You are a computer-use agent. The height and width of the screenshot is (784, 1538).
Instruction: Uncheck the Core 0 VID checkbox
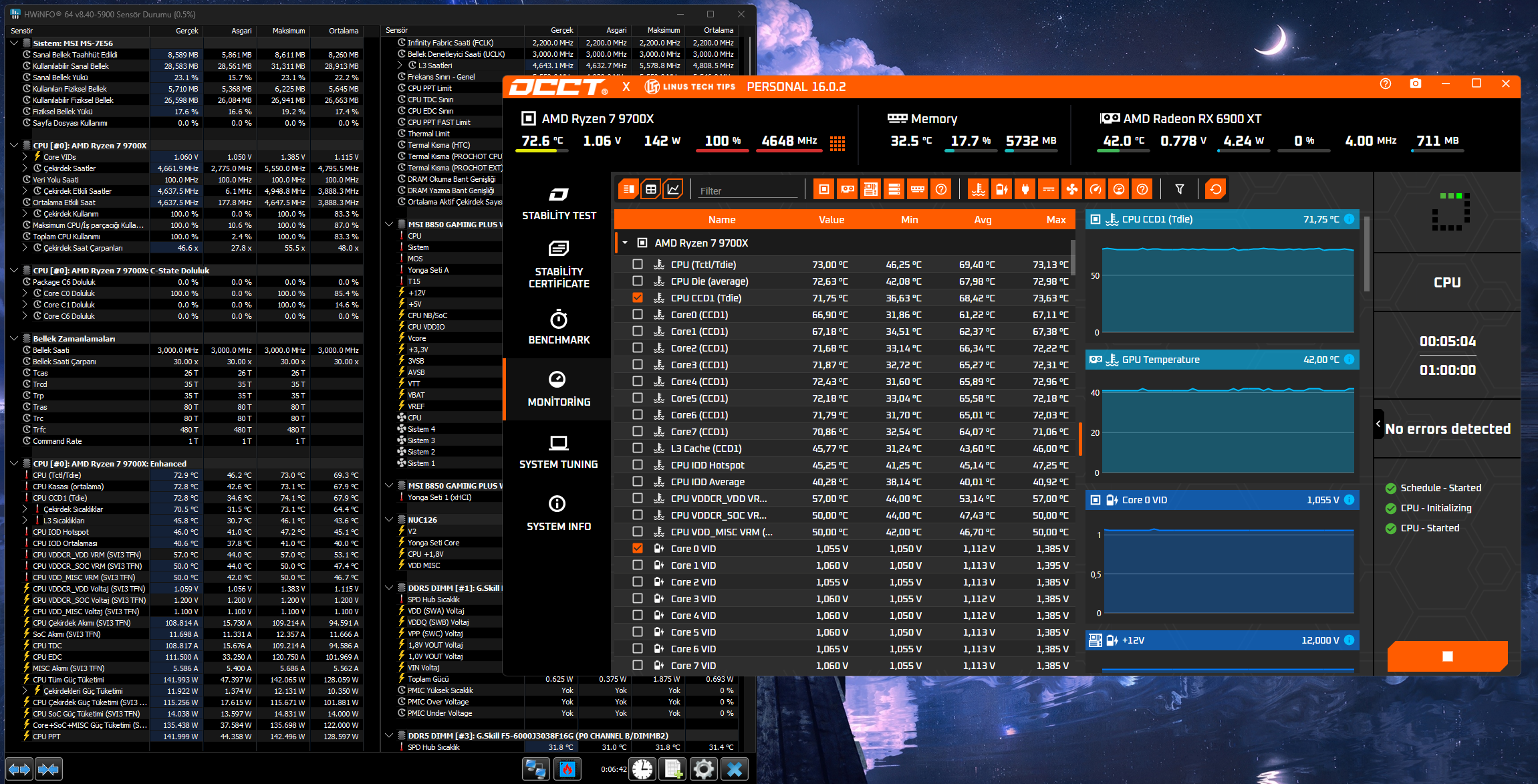[638, 549]
